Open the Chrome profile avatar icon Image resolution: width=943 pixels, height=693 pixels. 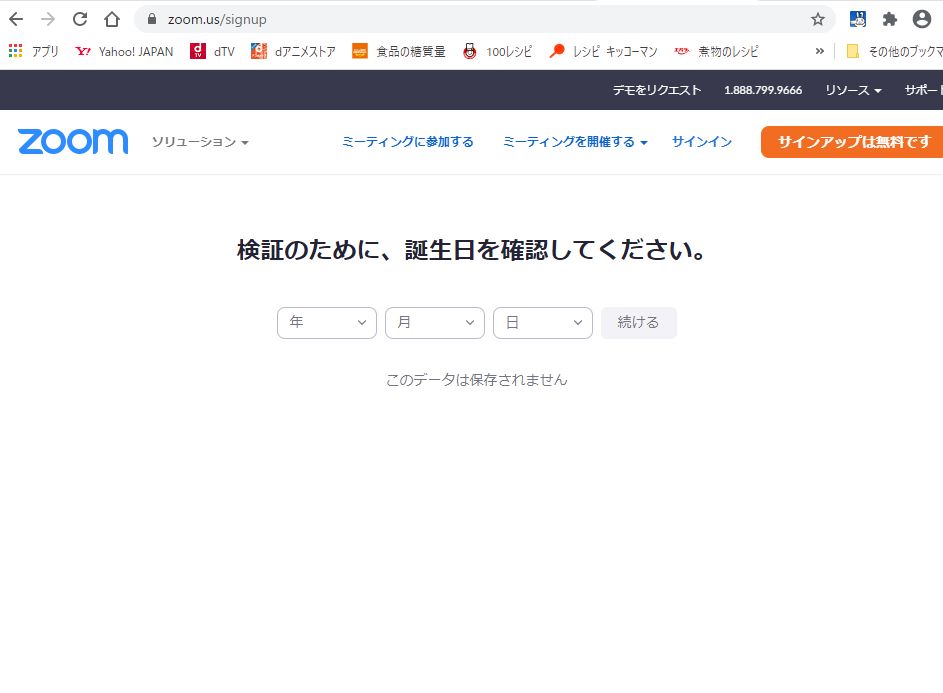[921, 19]
